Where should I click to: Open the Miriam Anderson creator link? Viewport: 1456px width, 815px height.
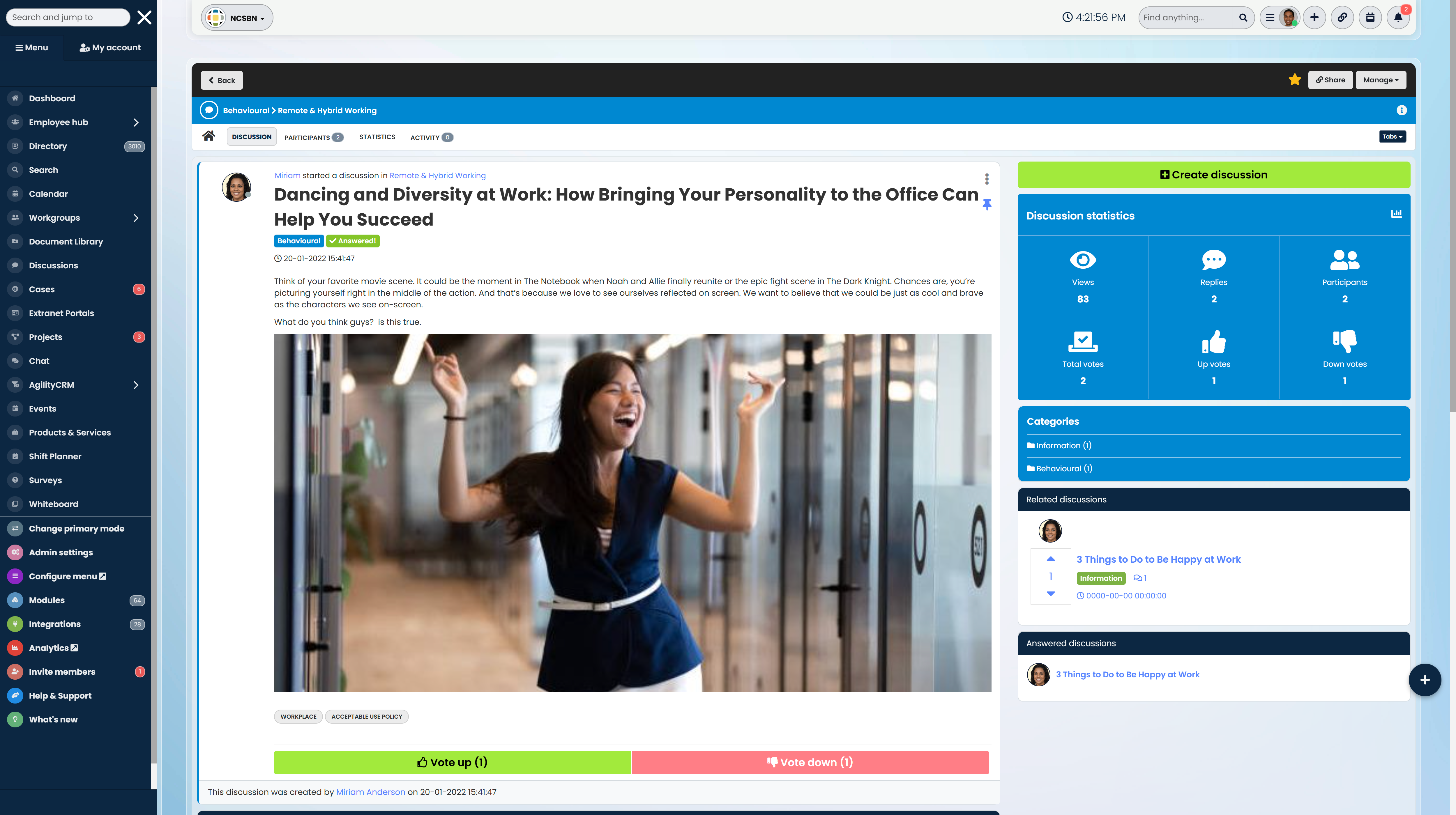pyautogui.click(x=370, y=792)
